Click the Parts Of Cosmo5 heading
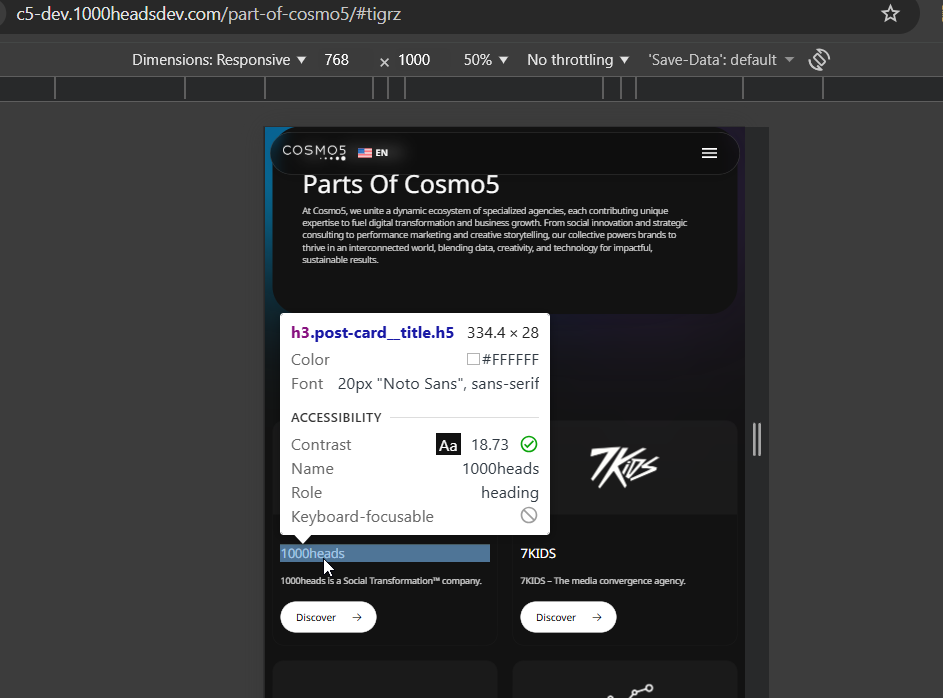This screenshot has width=943, height=698. 401,184
